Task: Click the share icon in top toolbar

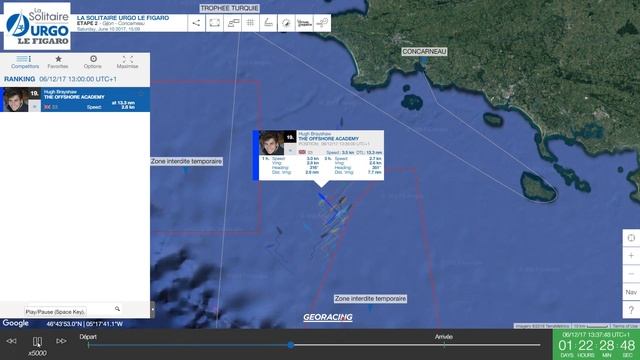Action: [196, 23]
